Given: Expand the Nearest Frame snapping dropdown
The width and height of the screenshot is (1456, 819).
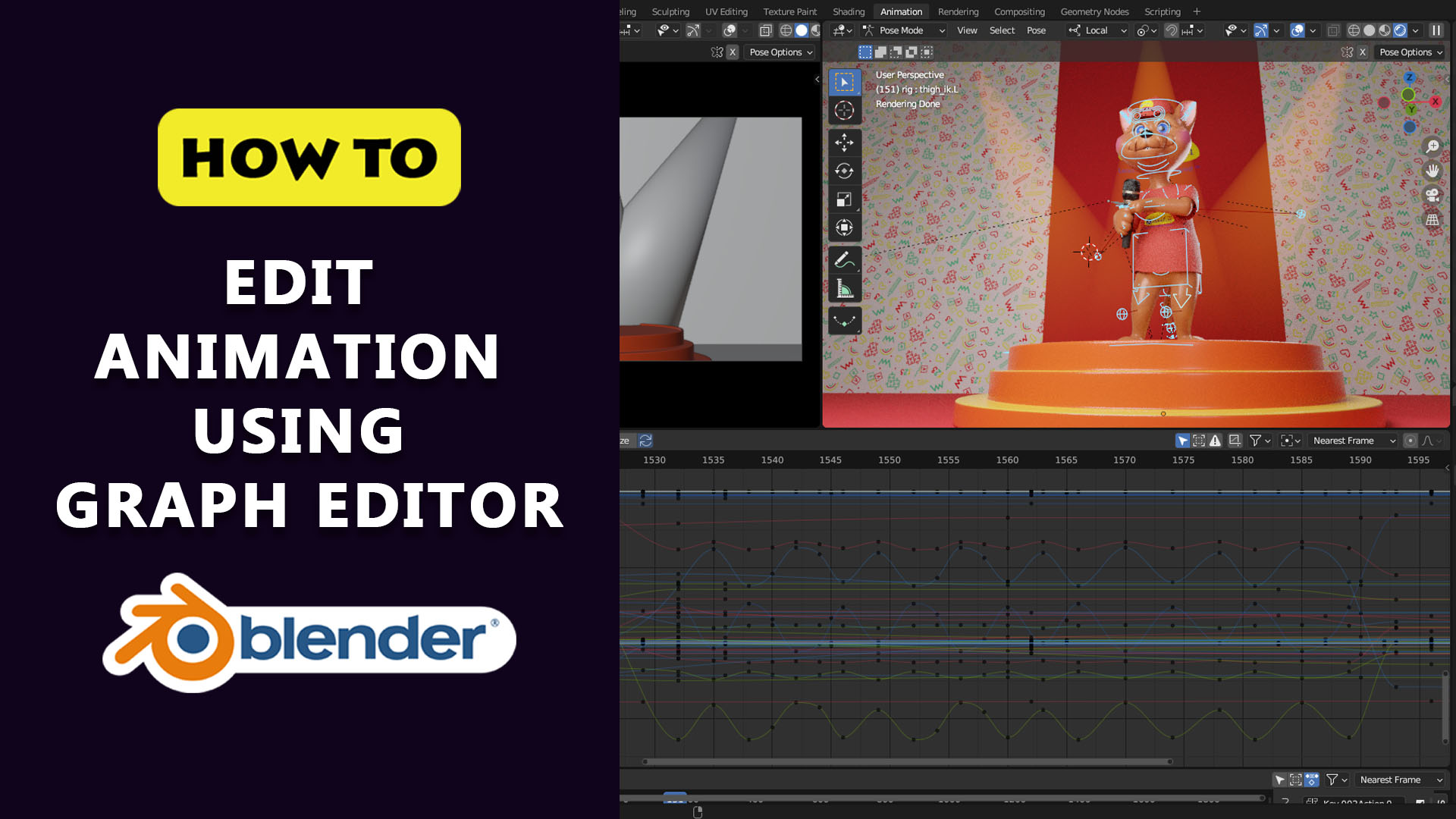Looking at the screenshot, I should coord(1354,441).
